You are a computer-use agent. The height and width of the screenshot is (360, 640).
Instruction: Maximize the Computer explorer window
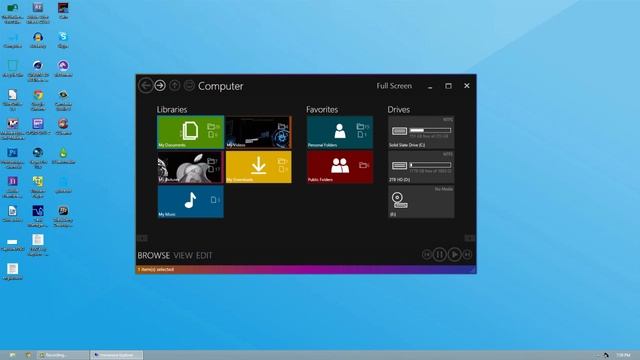click(448, 86)
